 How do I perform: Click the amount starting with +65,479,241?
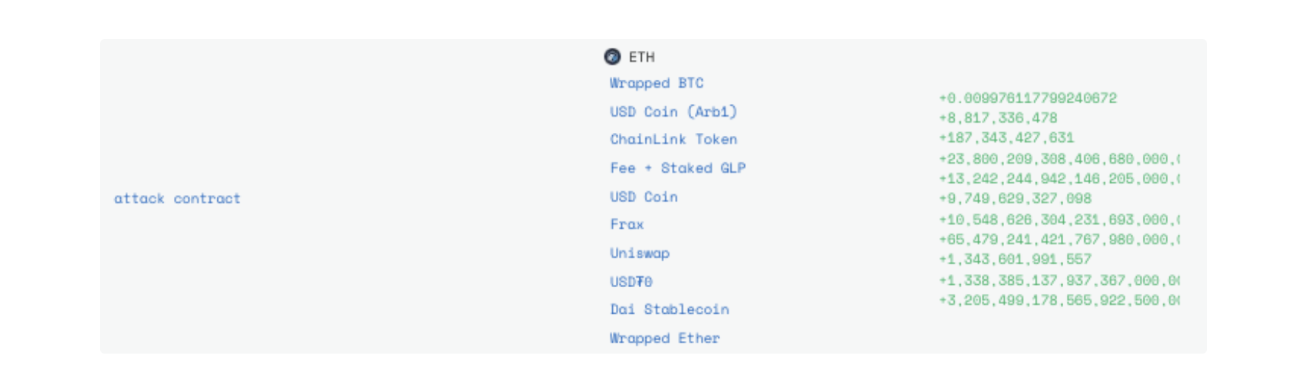coord(1059,239)
